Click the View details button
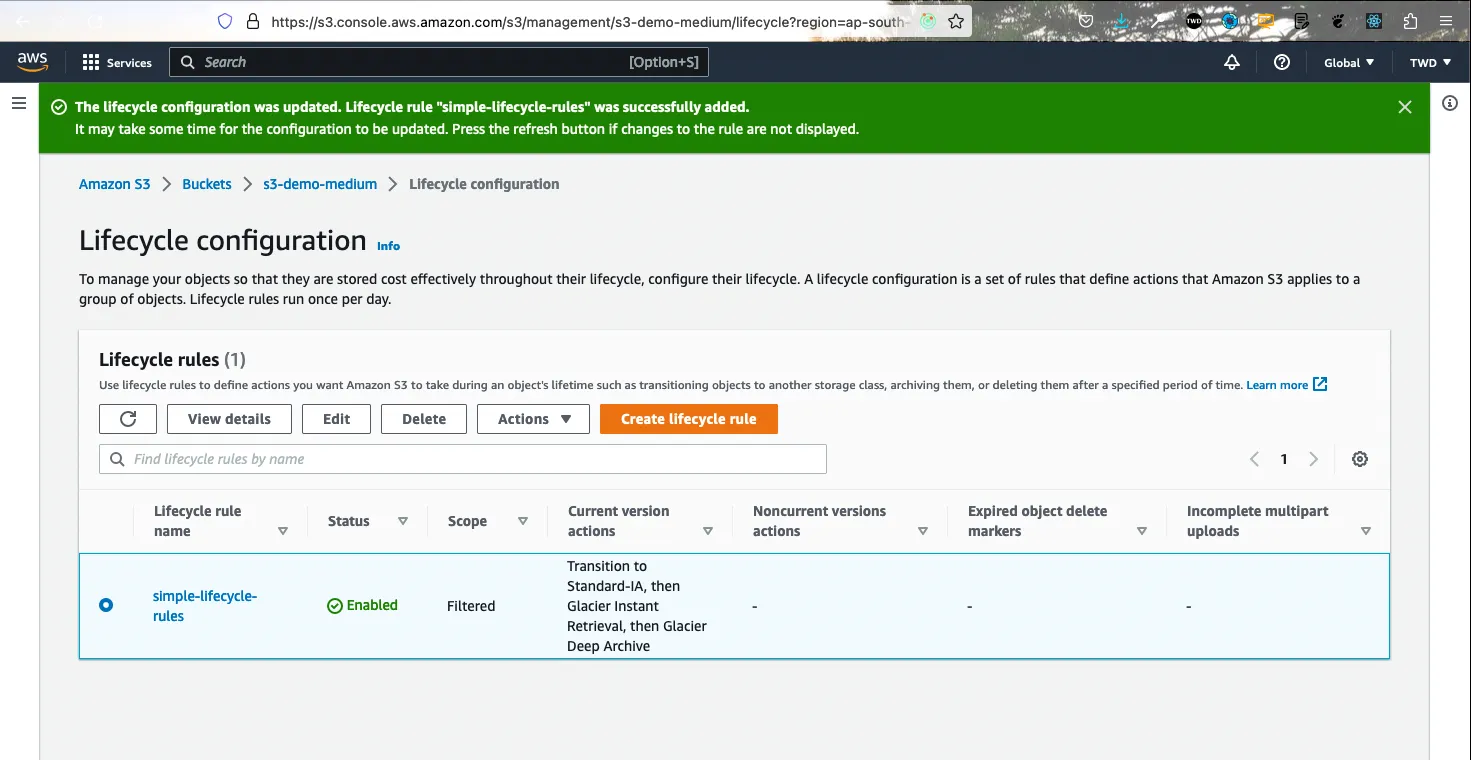 [229, 419]
